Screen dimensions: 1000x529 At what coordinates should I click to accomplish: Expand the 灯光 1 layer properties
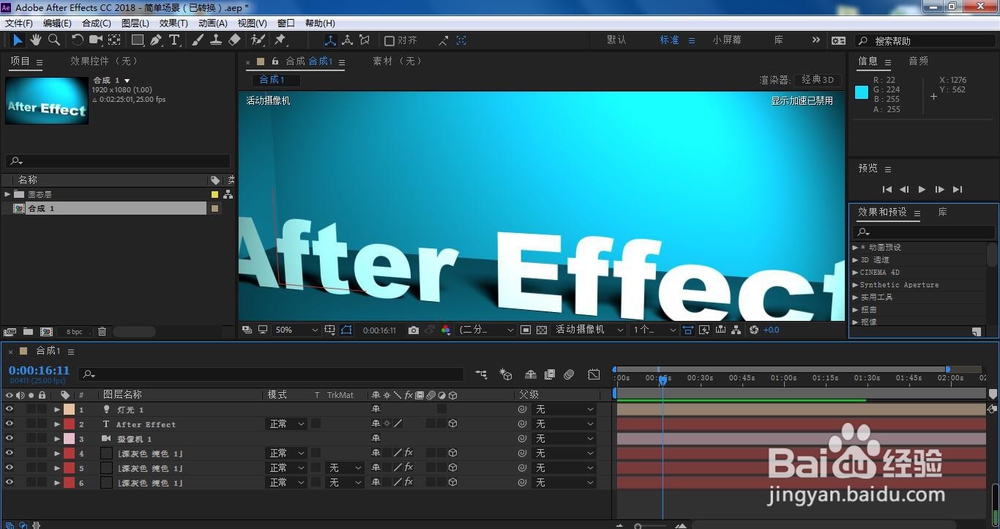coord(57,410)
